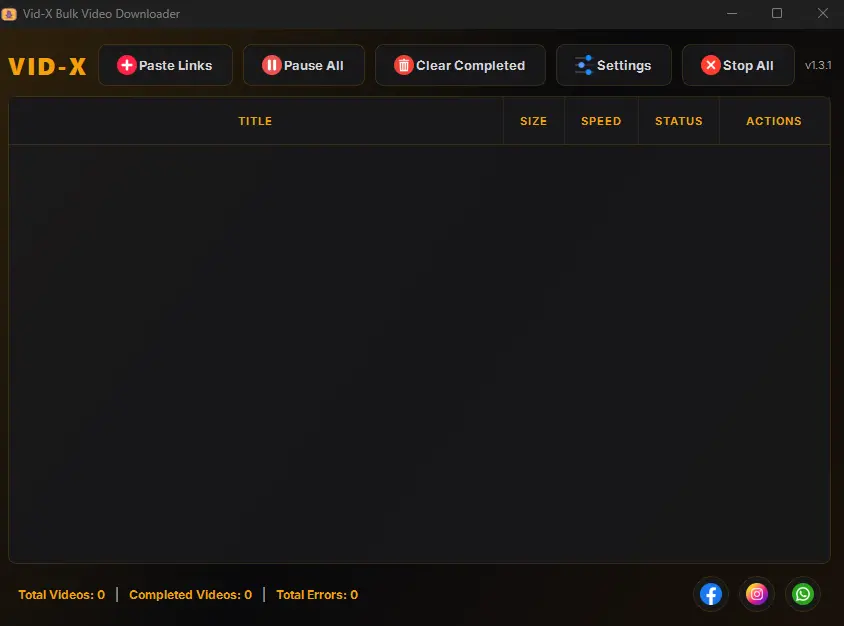Click the Vid-X app icon in title bar
The image size is (844, 626).
coord(9,14)
